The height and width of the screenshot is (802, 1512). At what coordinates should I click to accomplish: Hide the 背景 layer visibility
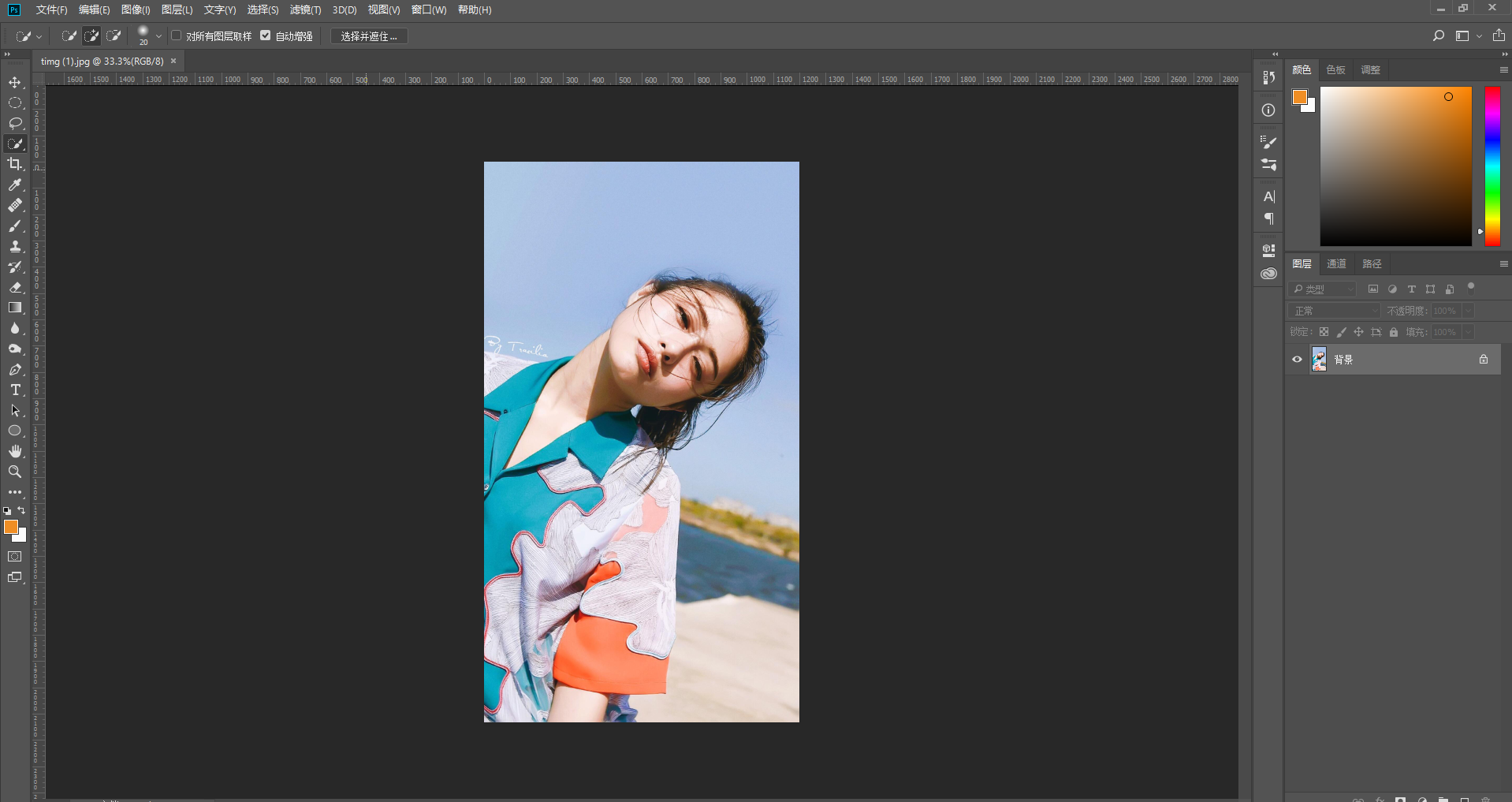coord(1297,360)
